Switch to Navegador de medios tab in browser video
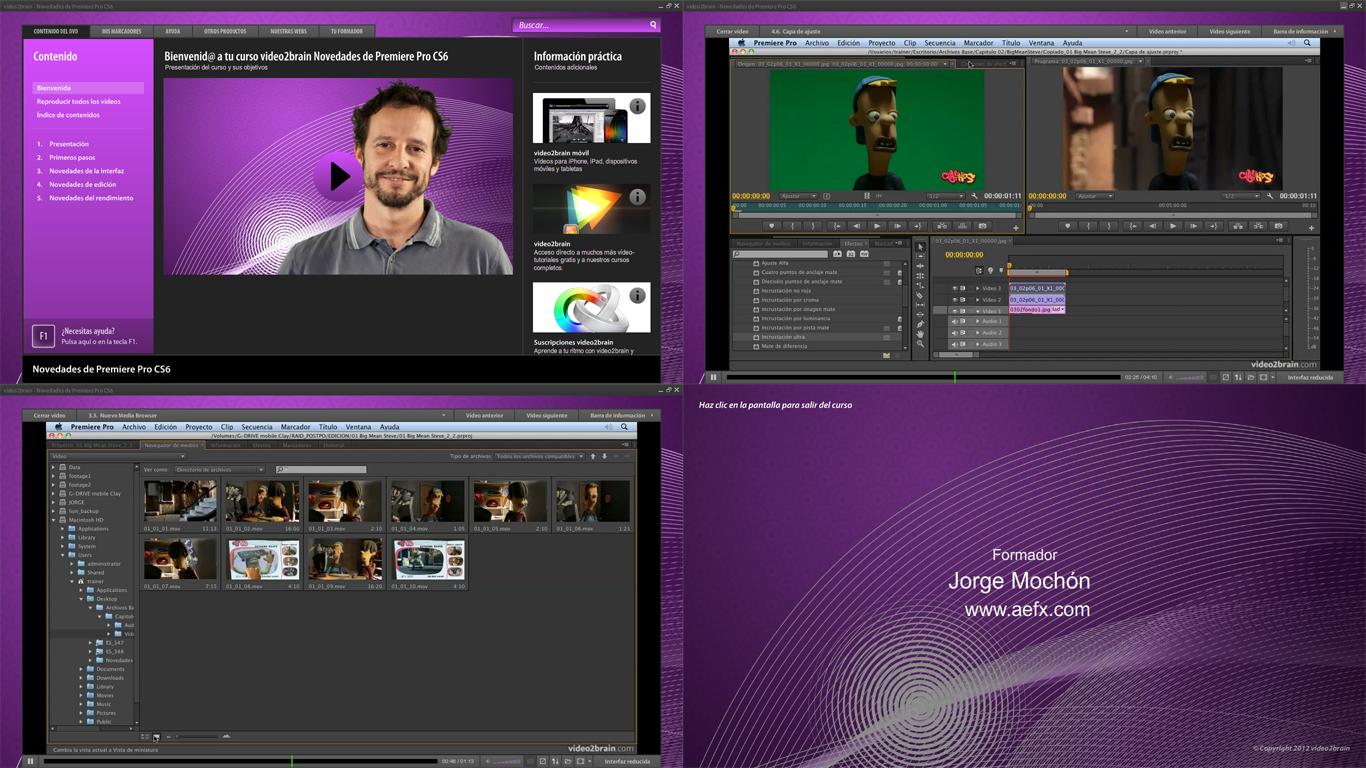Screen dimensions: 1366x768 point(171,445)
